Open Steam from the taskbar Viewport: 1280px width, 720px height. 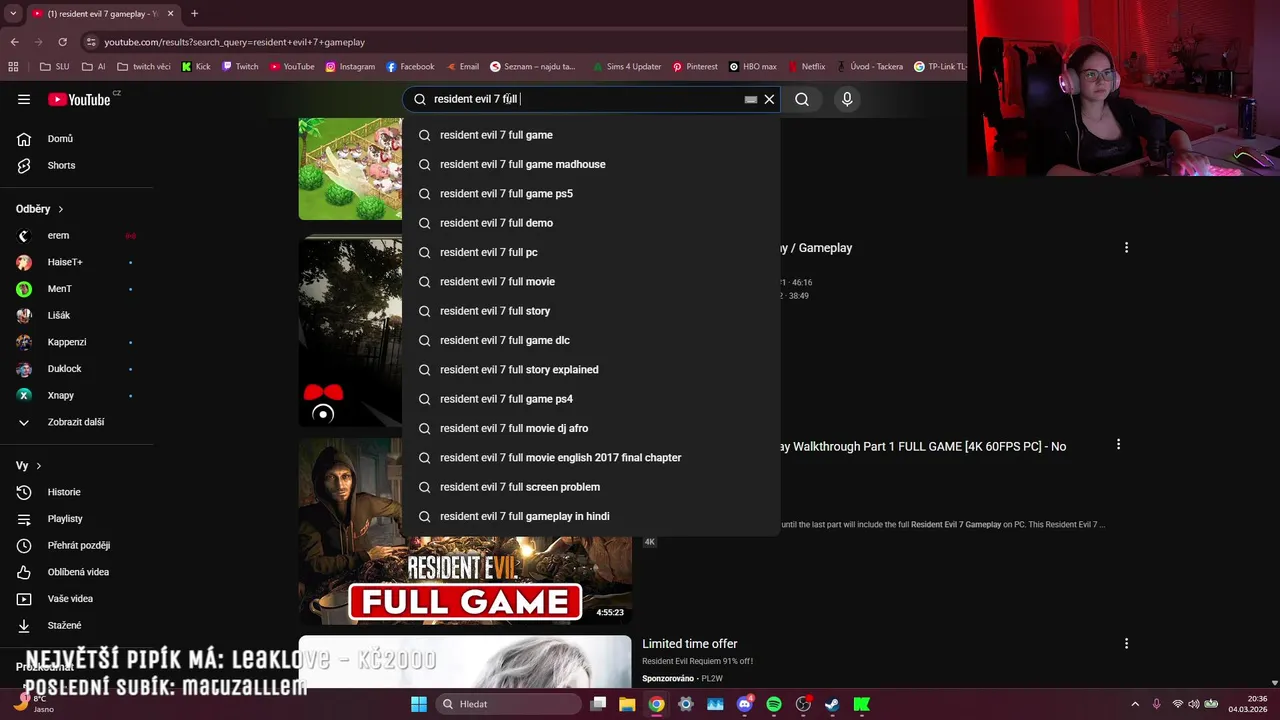pos(832,704)
